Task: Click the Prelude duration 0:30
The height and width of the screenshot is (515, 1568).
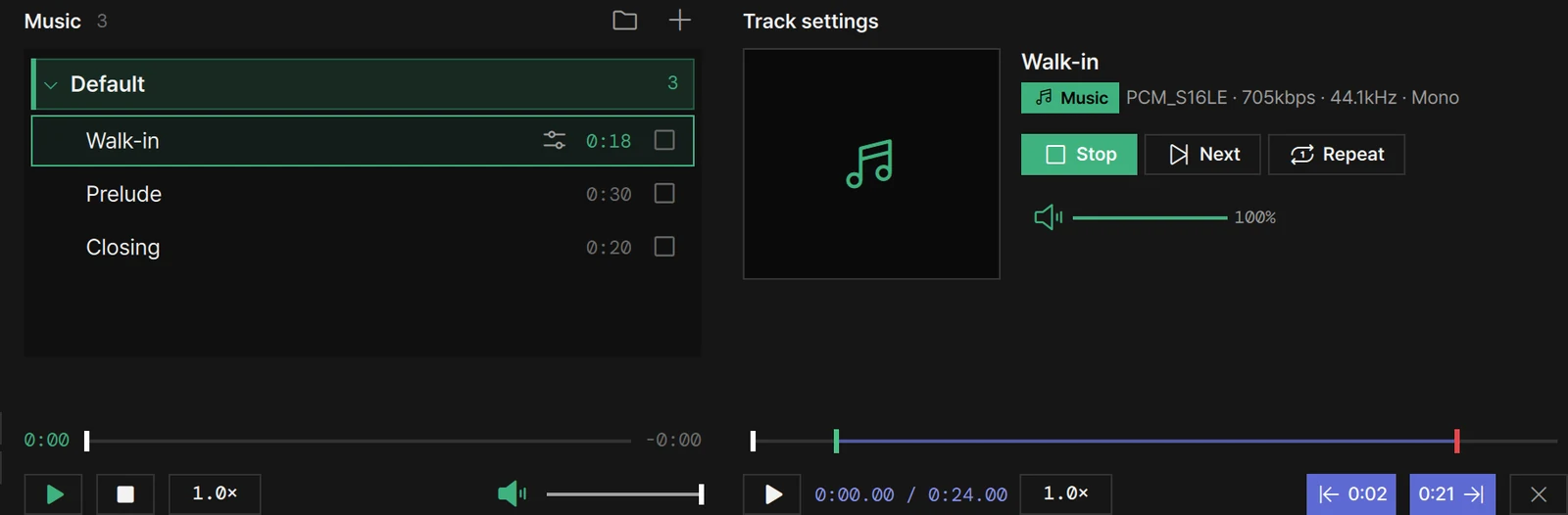Action: coord(609,194)
